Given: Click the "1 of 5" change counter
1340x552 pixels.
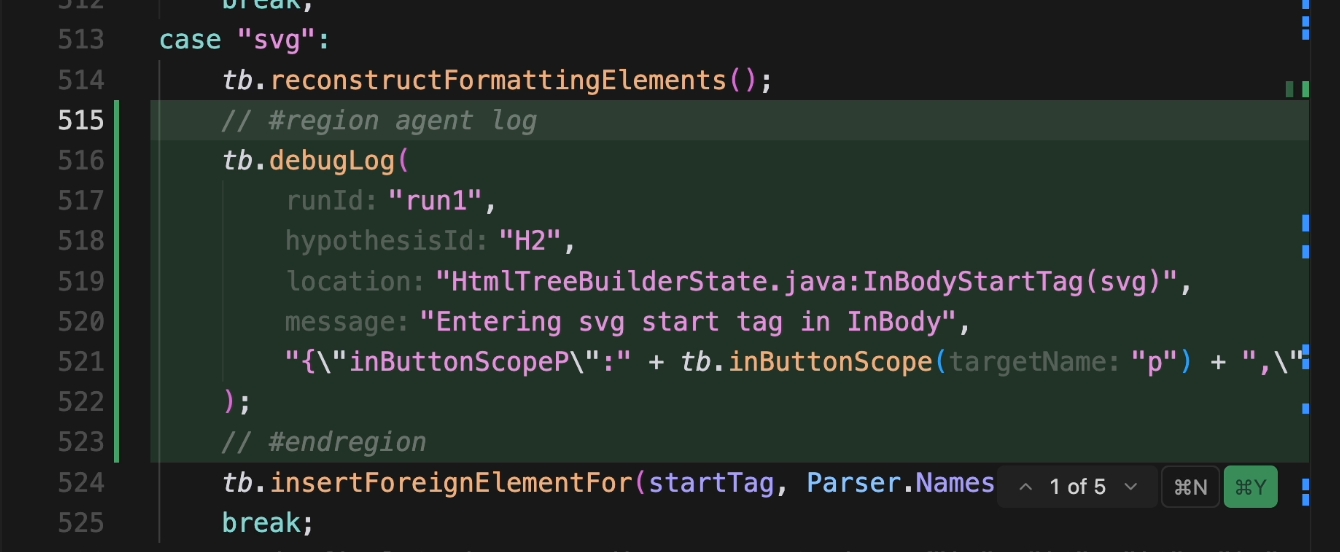Looking at the screenshot, I should [1078, 487].
